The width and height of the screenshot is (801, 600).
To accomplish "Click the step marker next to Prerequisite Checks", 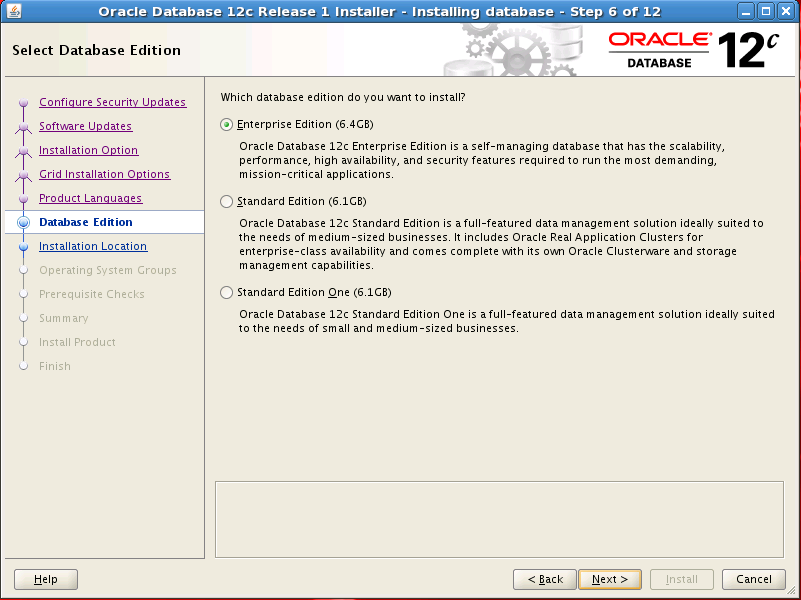I will pyautogui.click(x=24, y=294).
